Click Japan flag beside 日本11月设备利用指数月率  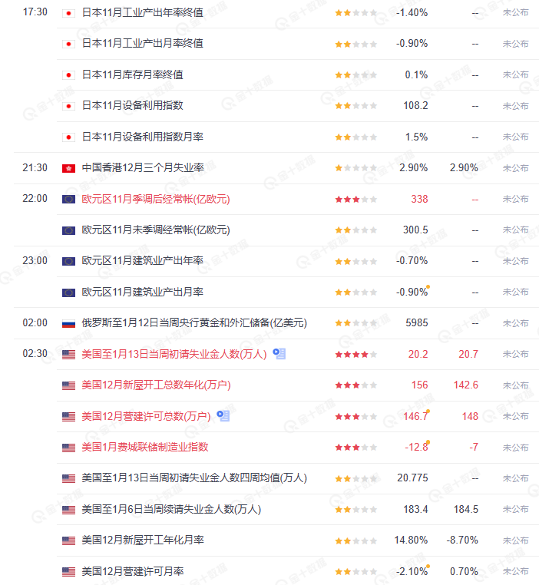click(68, 137)
